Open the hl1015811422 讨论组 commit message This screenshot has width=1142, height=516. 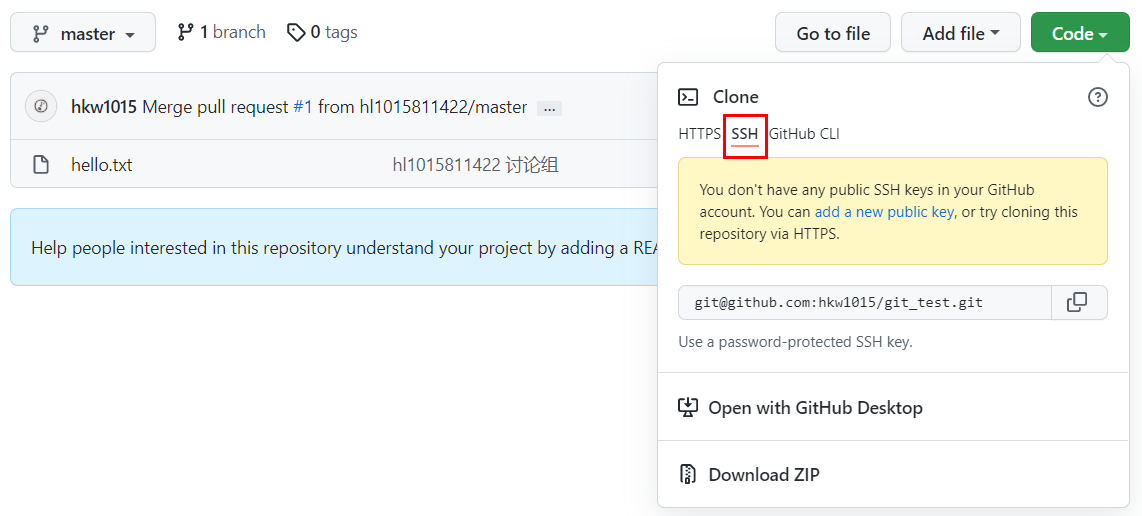pos(476,165)
